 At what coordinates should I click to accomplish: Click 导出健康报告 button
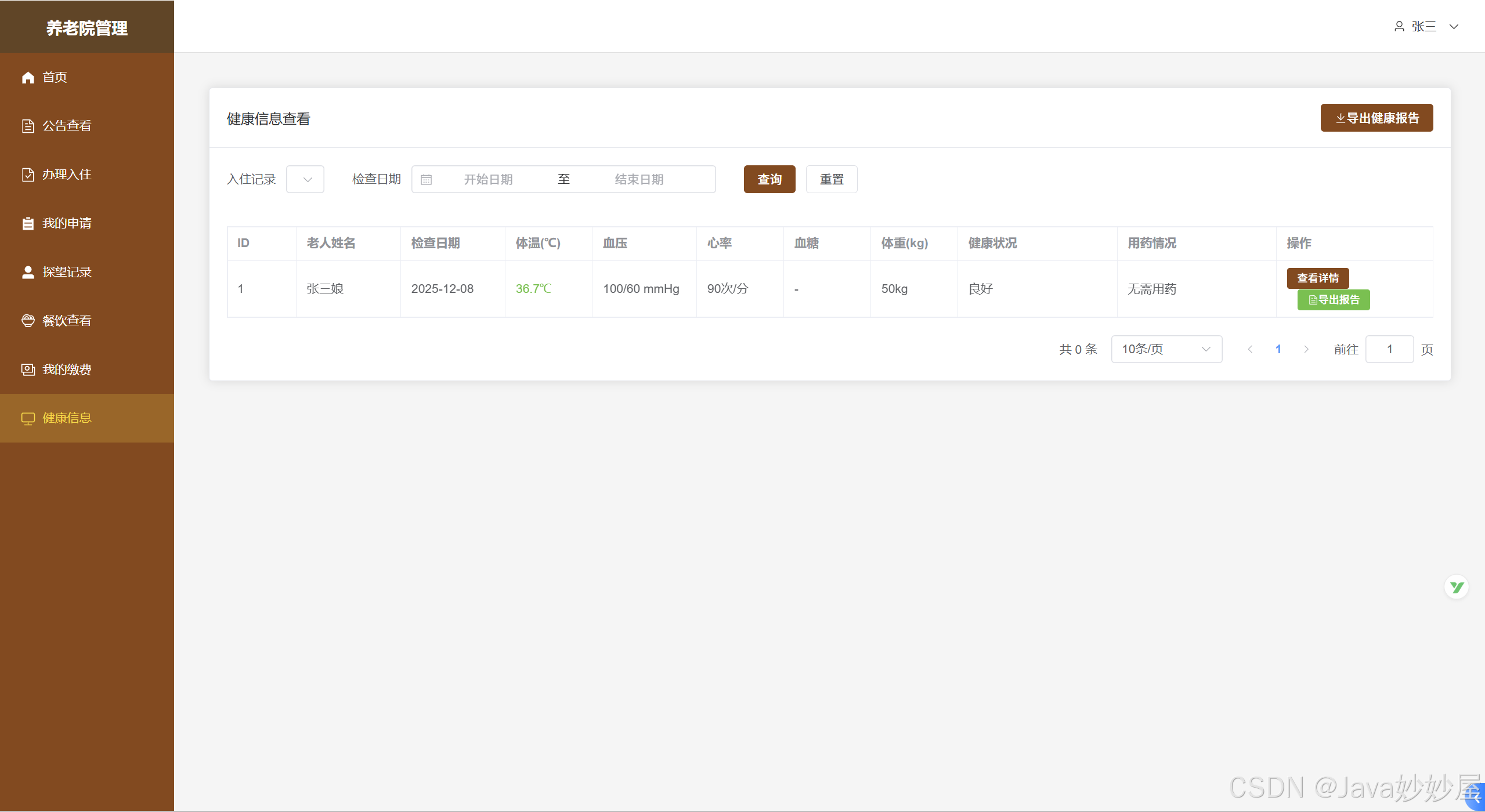pyautogui.click(x=1376, y=118)
